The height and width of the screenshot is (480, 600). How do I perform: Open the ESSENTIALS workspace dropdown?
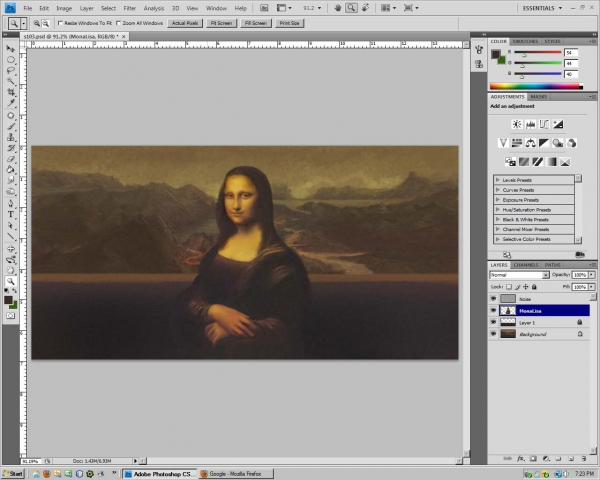tap(542, 8)
